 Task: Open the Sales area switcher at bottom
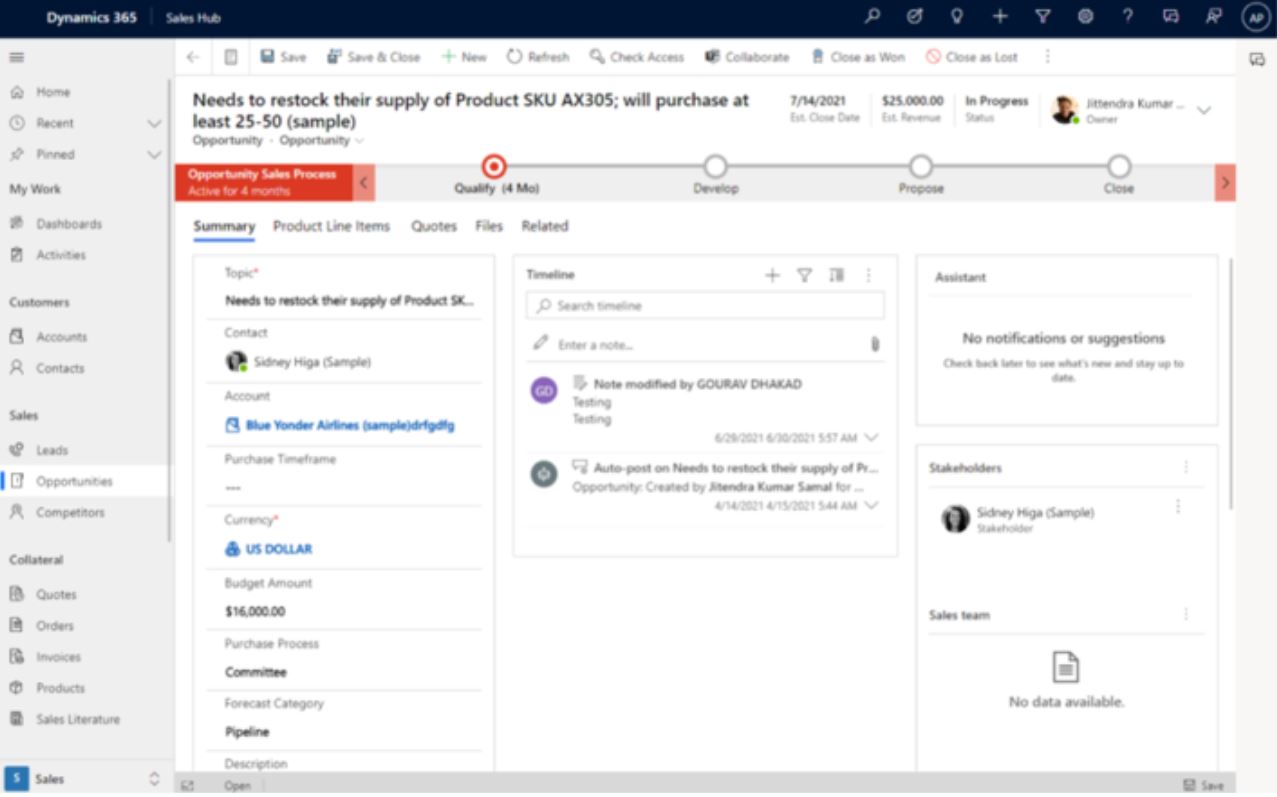click(85, 779)
